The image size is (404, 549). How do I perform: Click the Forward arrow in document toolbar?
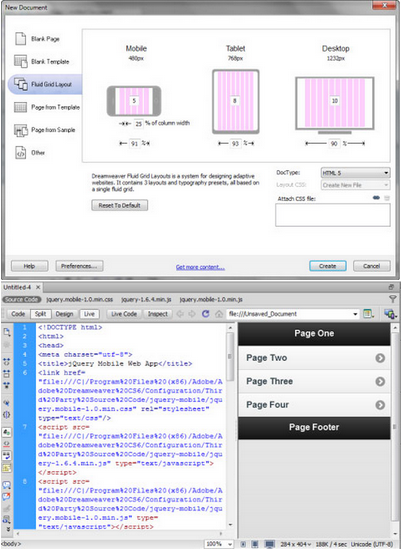(192, 314)
